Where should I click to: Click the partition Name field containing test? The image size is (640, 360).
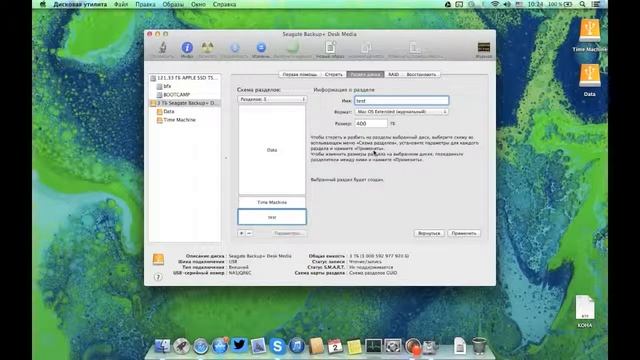tap(402, 100)
